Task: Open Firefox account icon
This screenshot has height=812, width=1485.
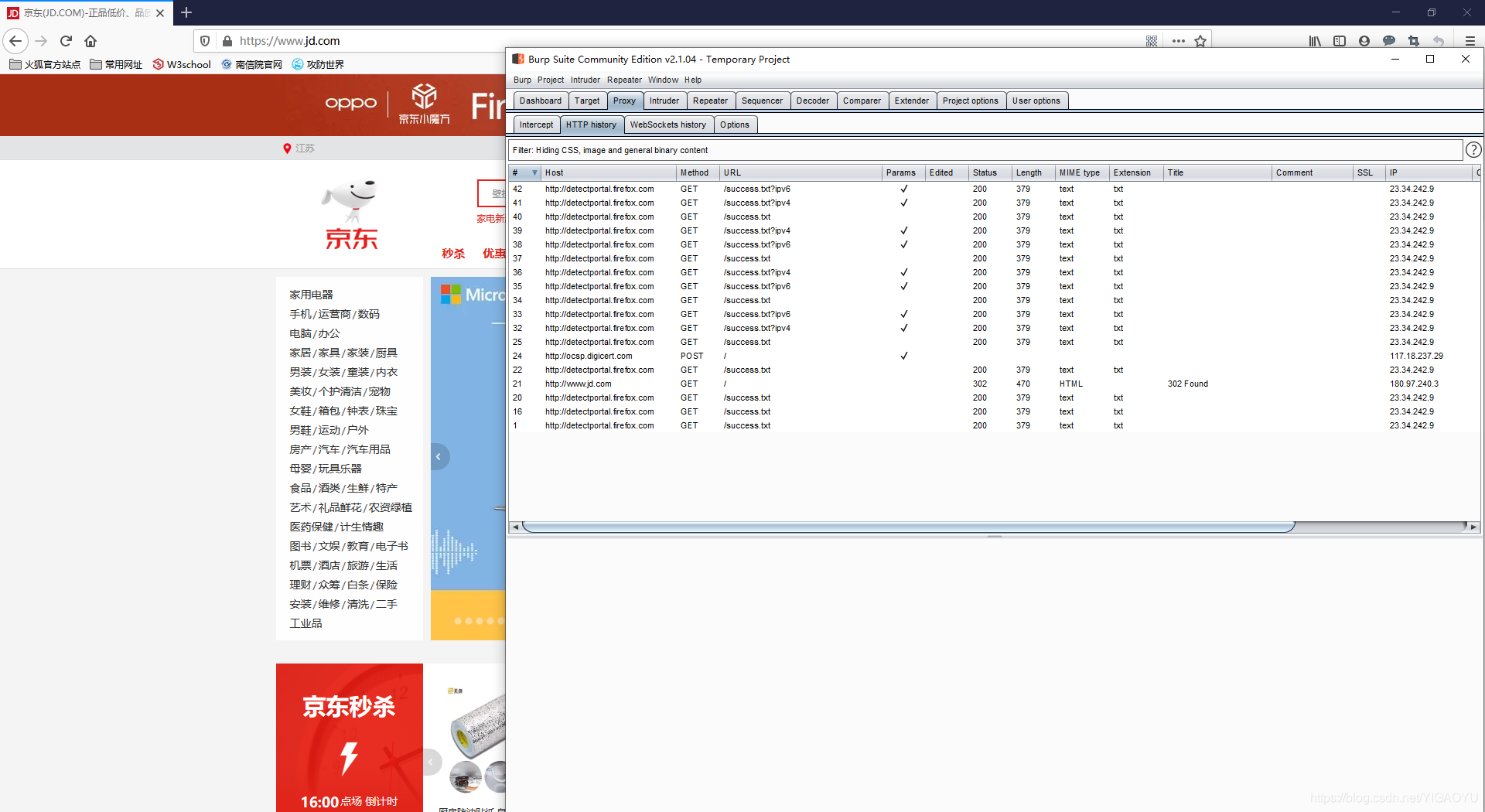Action: tap(1364, 41)
